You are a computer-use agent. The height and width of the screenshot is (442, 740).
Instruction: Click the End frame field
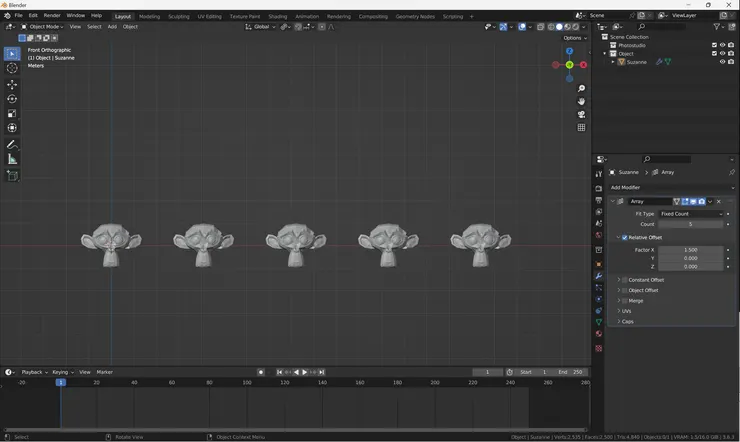[571, 372]
